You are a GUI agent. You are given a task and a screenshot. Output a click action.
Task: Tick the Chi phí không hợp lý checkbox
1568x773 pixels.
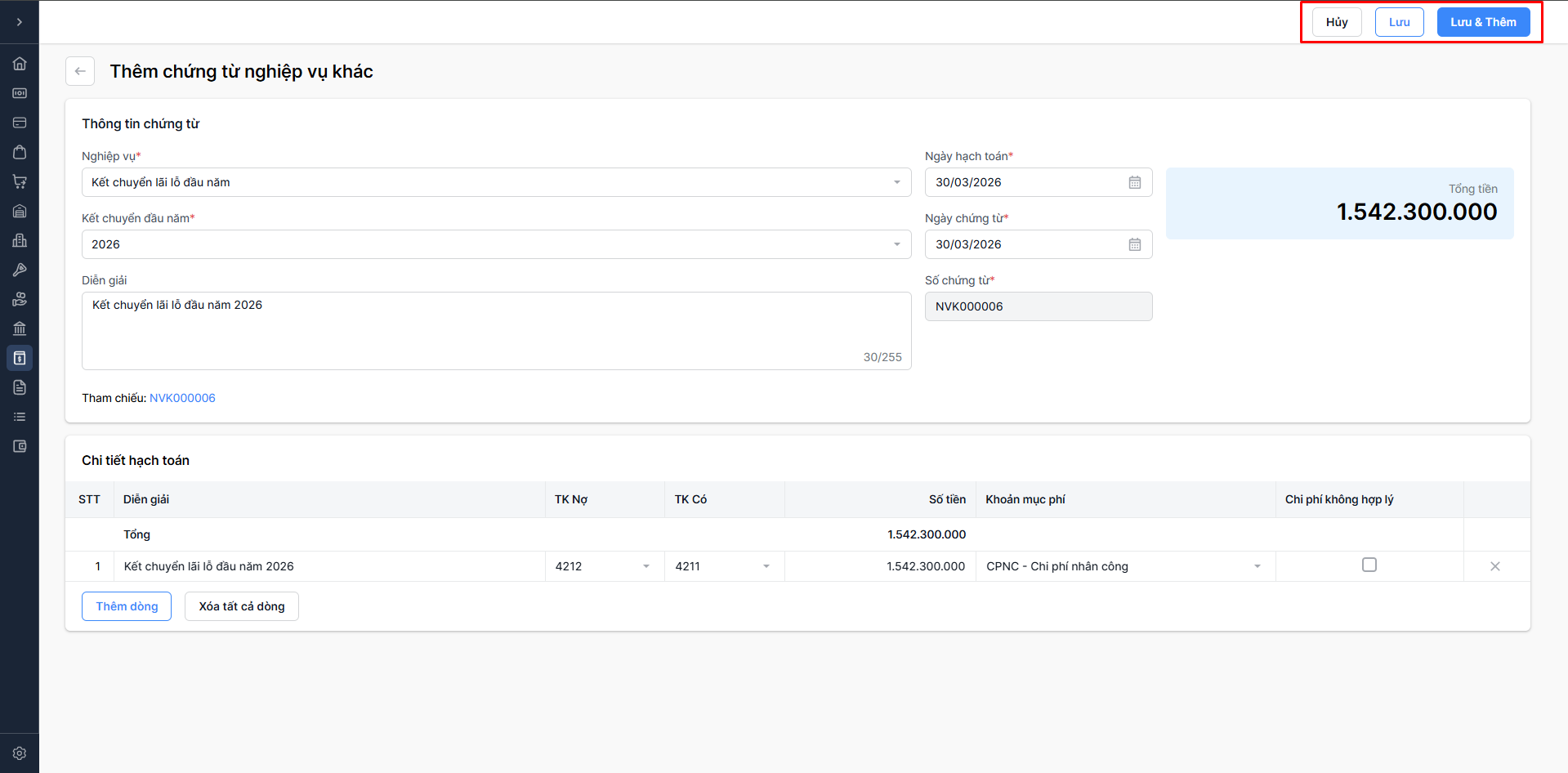(x=1369, y=565)
